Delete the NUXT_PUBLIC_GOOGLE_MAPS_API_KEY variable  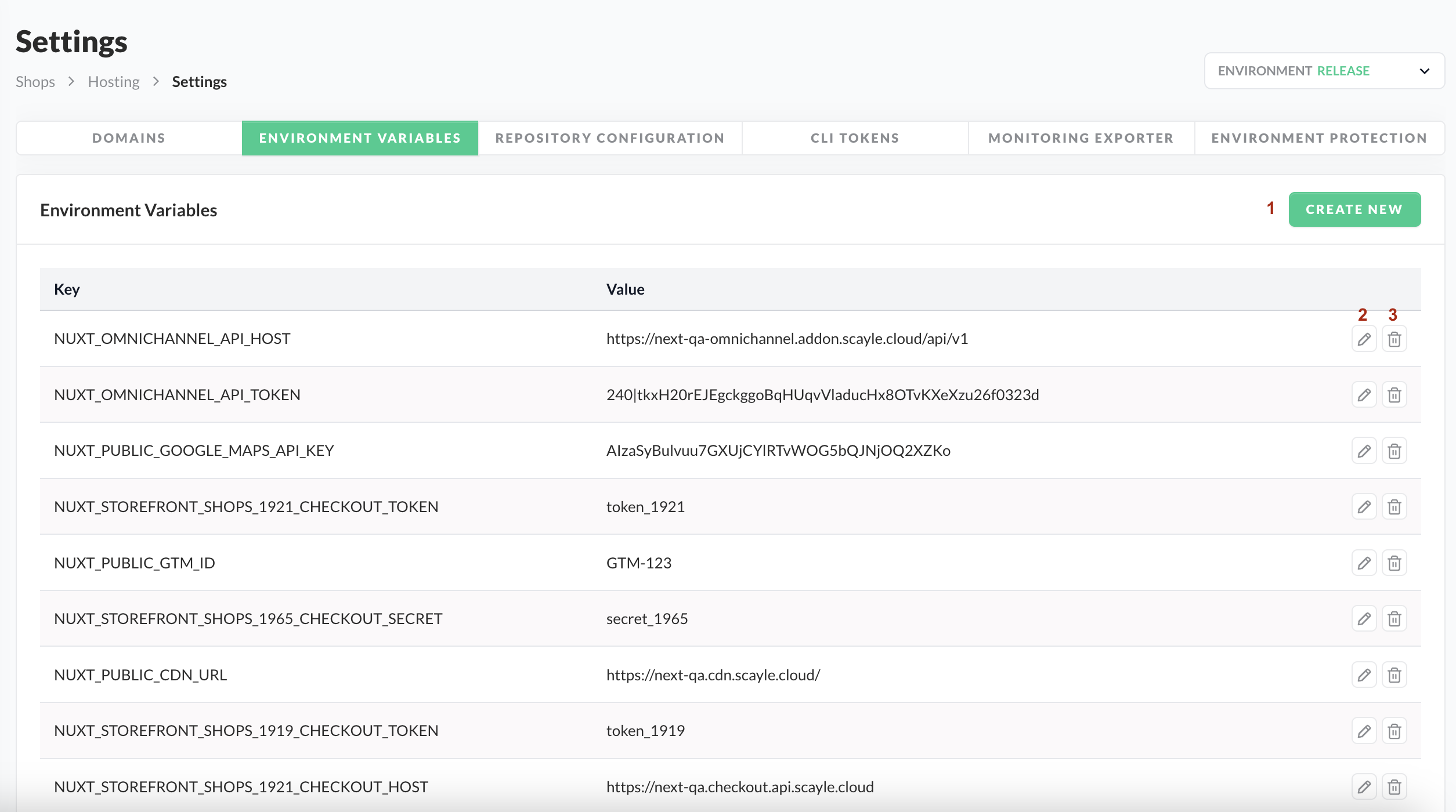click(x=1394, y=451)
